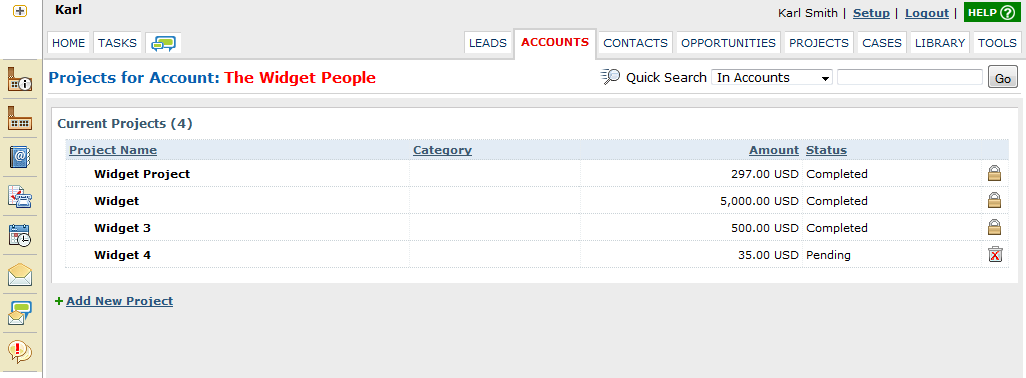Open the Widget 3 project link
The image size is (1026, 378).
(x=122, y=228)
